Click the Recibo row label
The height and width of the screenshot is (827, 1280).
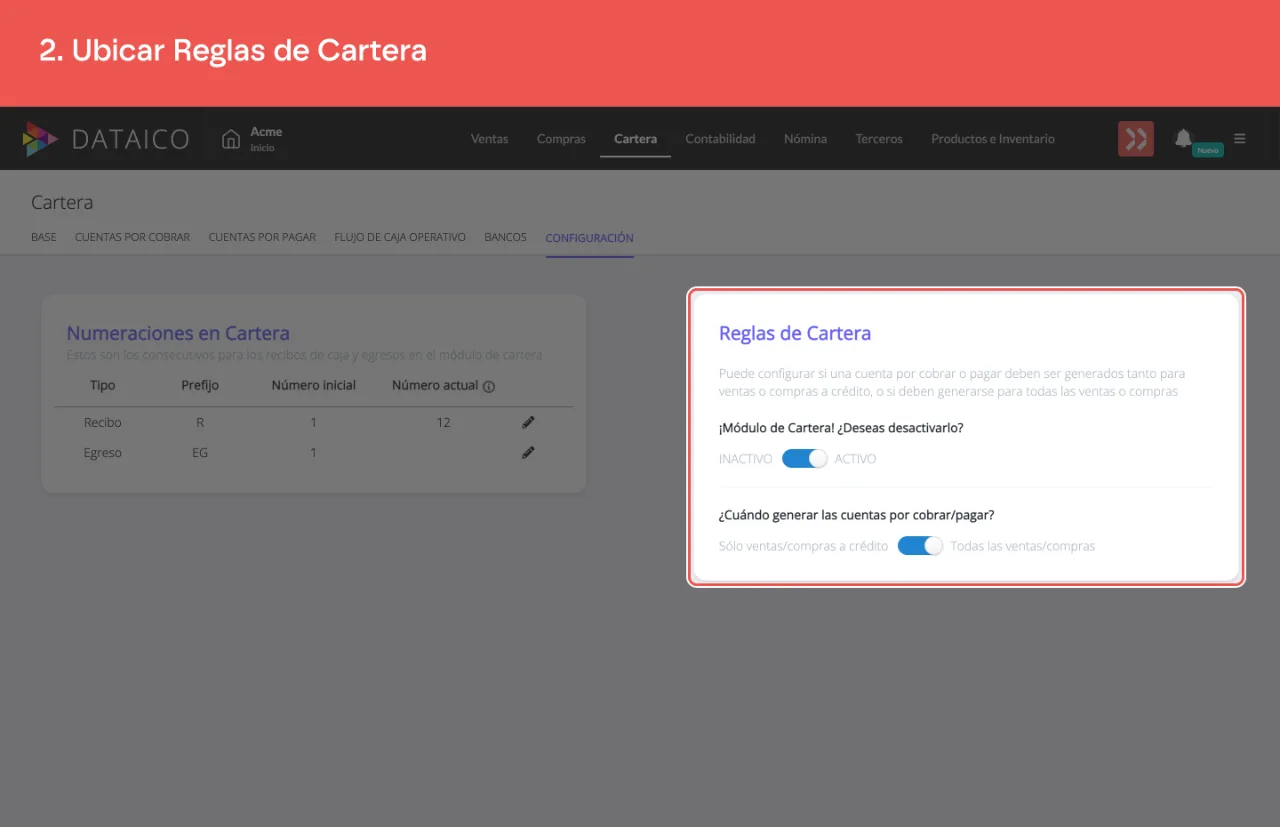(x=103, y=422)
